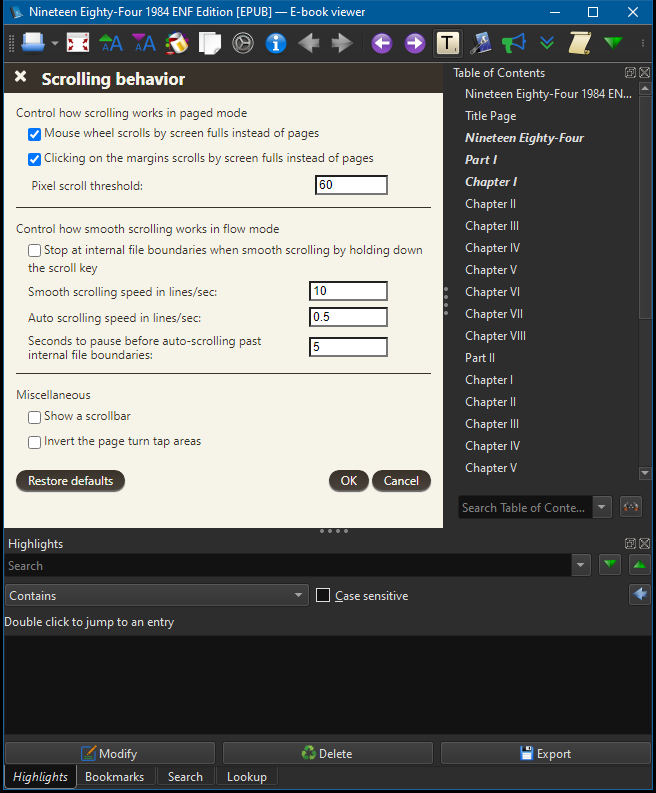Switch to the Highlights tab

tap(40, 777)
